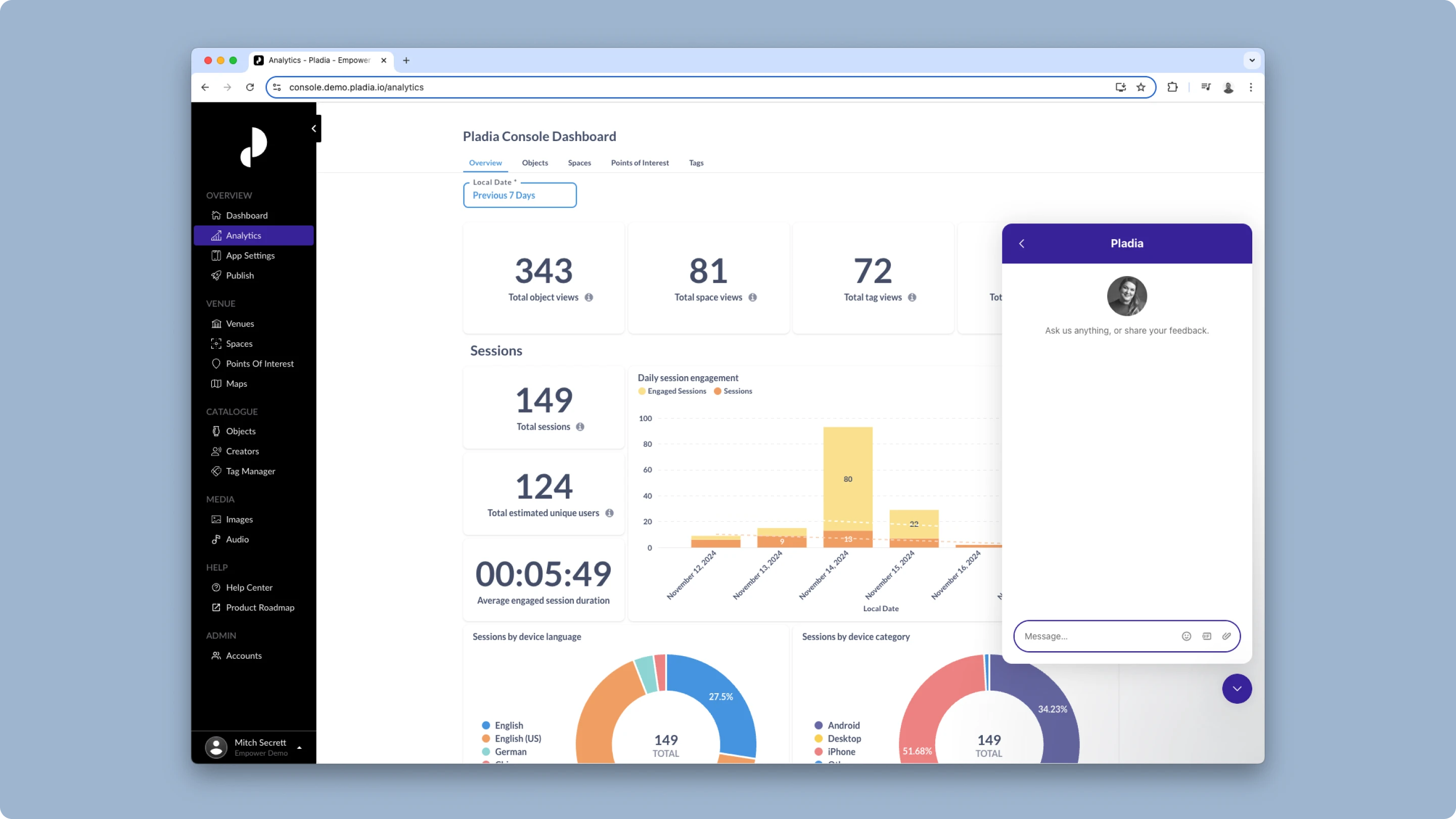Image resolution: width=1456 pixels, height=819 pixels.
Task: Select Analytics in the sidebar
Action: (x=253, y=235)
